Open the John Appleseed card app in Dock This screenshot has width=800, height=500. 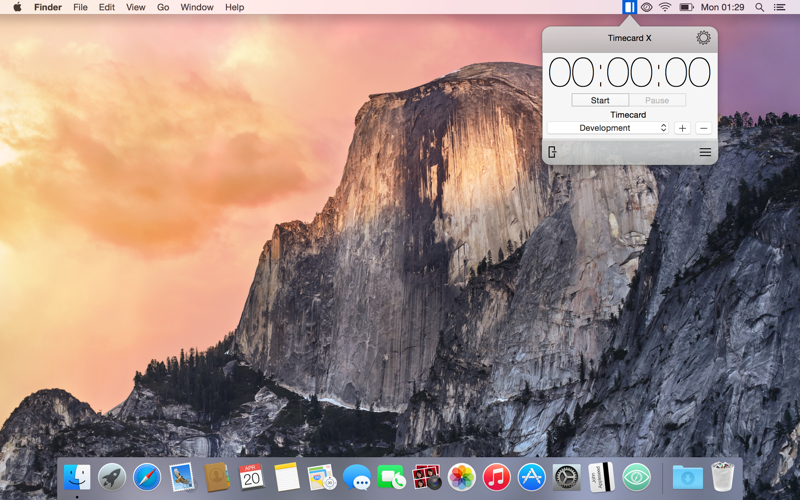pos(601,478)
